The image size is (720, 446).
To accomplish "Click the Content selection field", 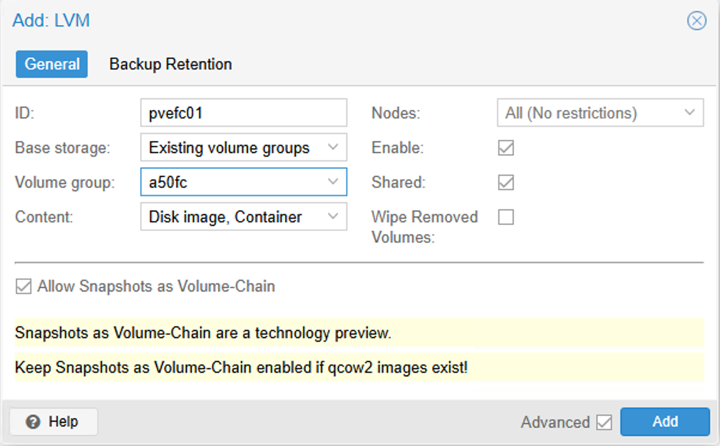I will click(230, 216).
